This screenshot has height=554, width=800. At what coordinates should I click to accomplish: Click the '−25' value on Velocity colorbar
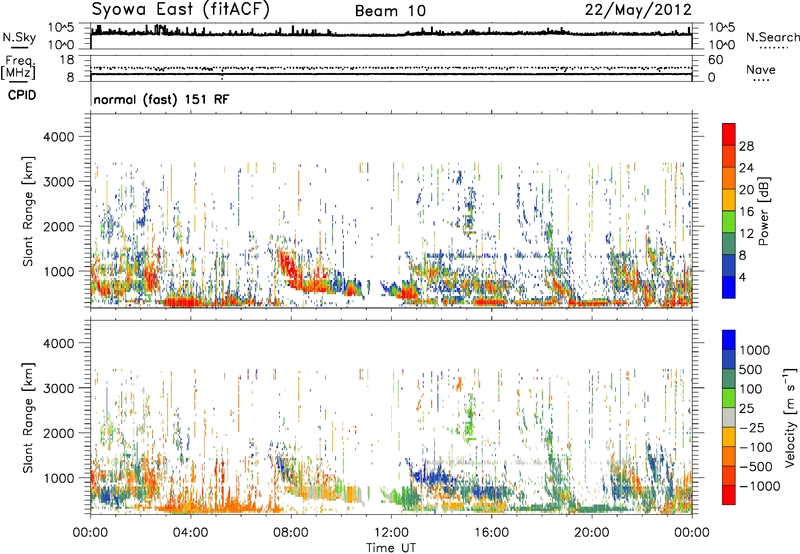(751, 427)
